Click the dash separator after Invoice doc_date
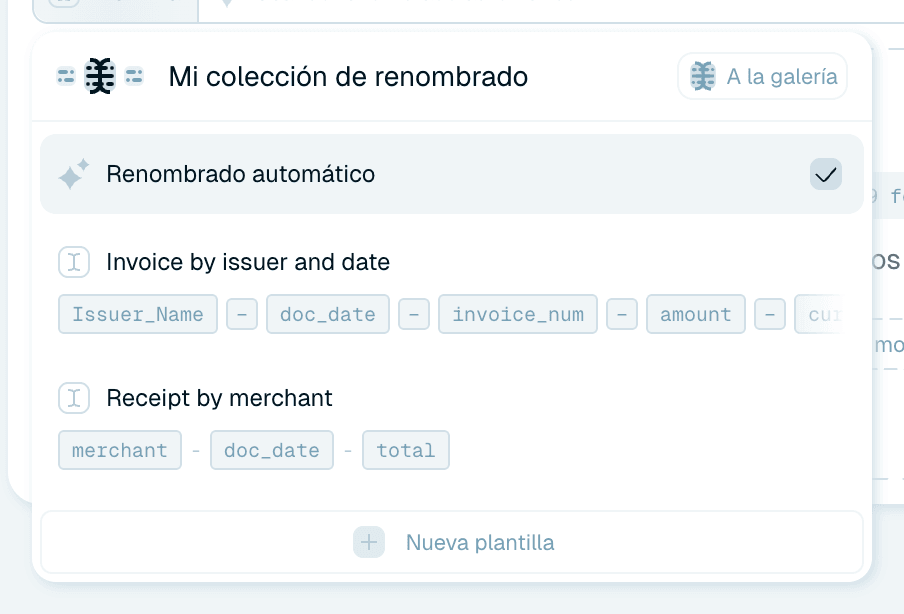This screenshot has width=904, height=614. pos(414,314)
